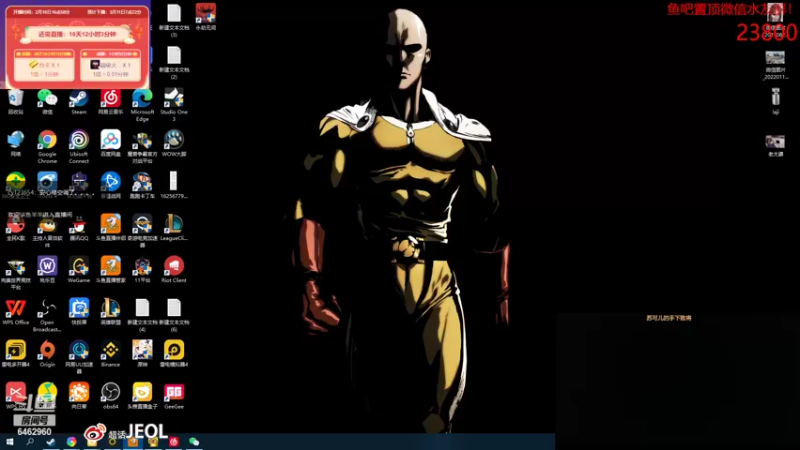
Task: Launch the Origin desktop shortcut
Action: 47,354
